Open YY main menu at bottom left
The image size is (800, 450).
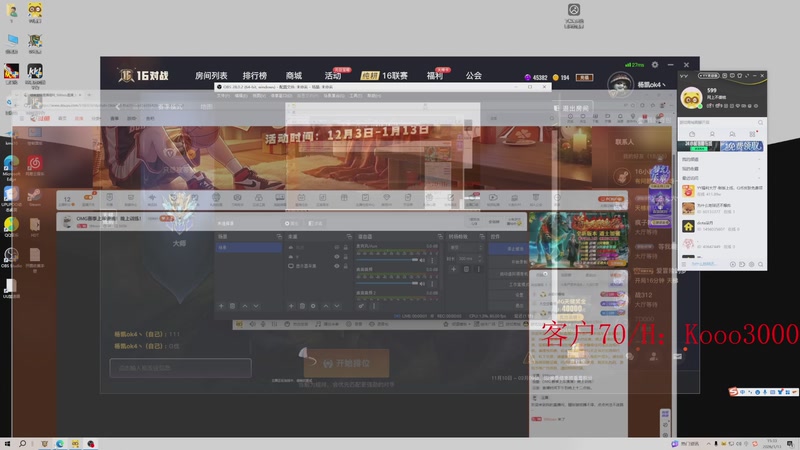(x=684, y=264)
